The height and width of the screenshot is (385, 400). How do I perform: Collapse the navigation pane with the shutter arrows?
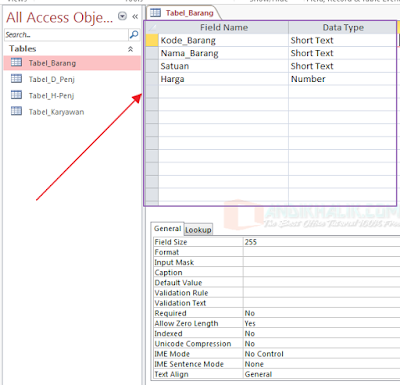point(135,16)
